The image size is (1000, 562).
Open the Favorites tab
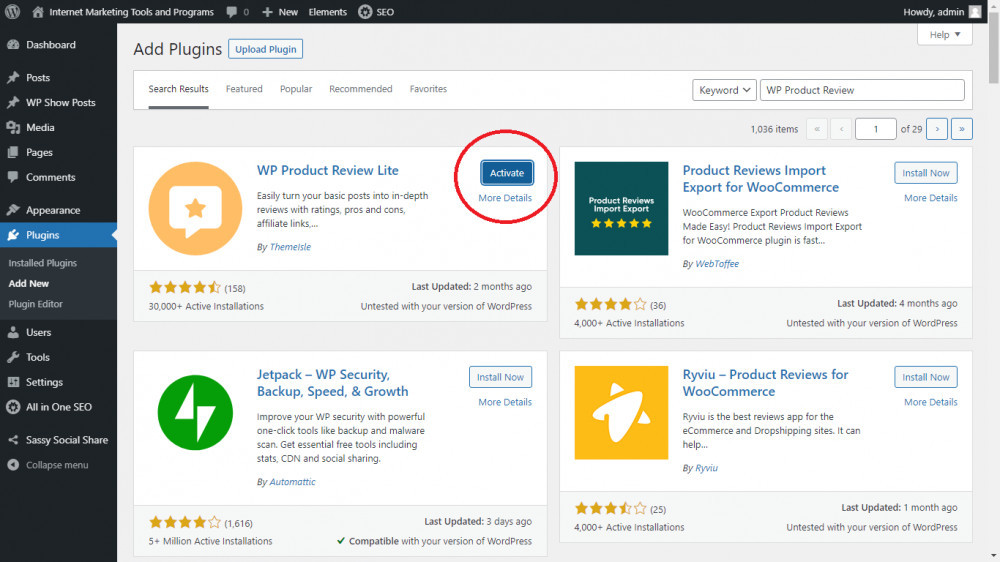pyautogui.click(x=428, y=89)
